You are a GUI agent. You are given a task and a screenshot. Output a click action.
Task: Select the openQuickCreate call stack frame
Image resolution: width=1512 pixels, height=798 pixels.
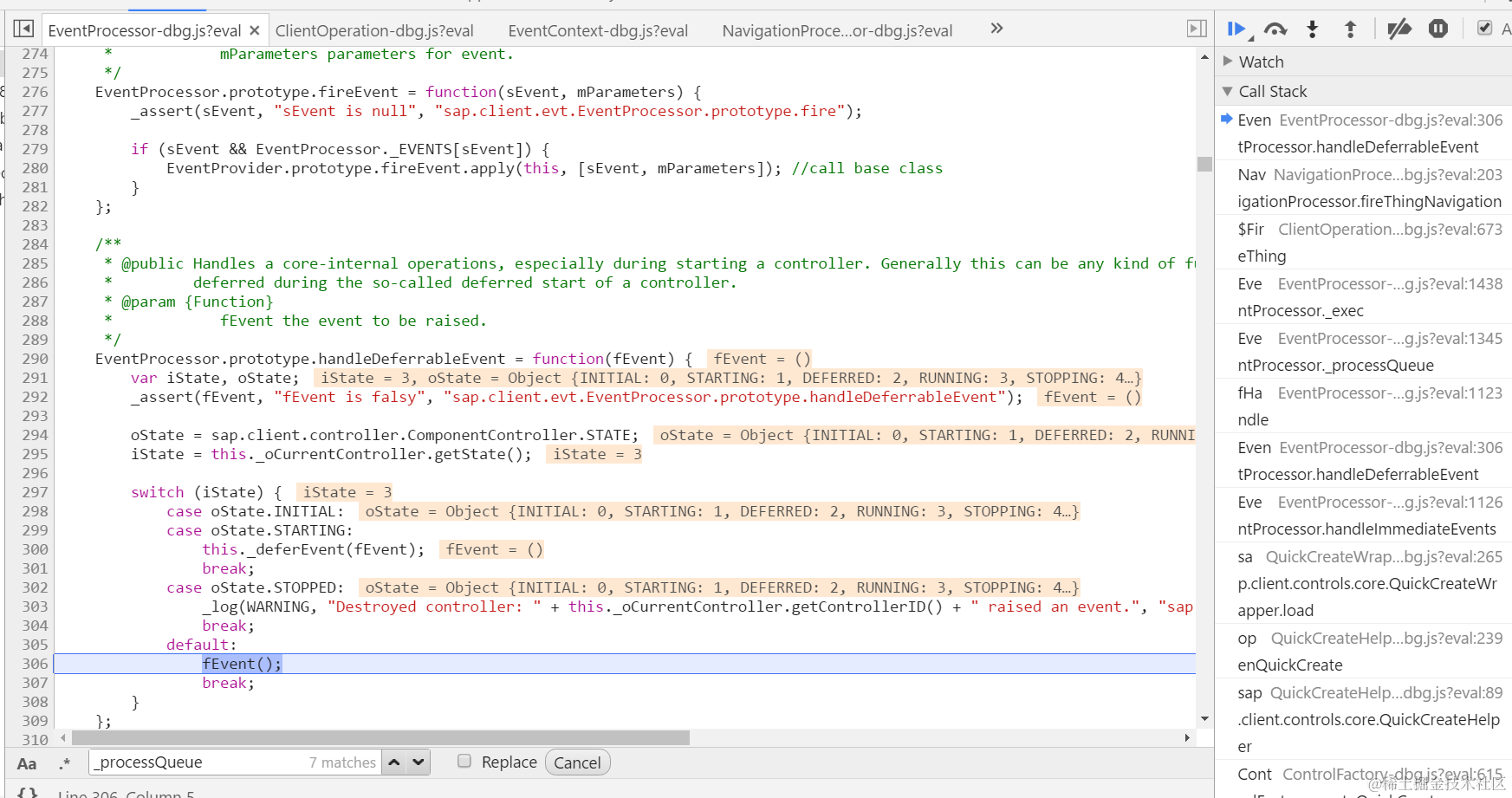pyautogui.click(x=1364, y=652)
